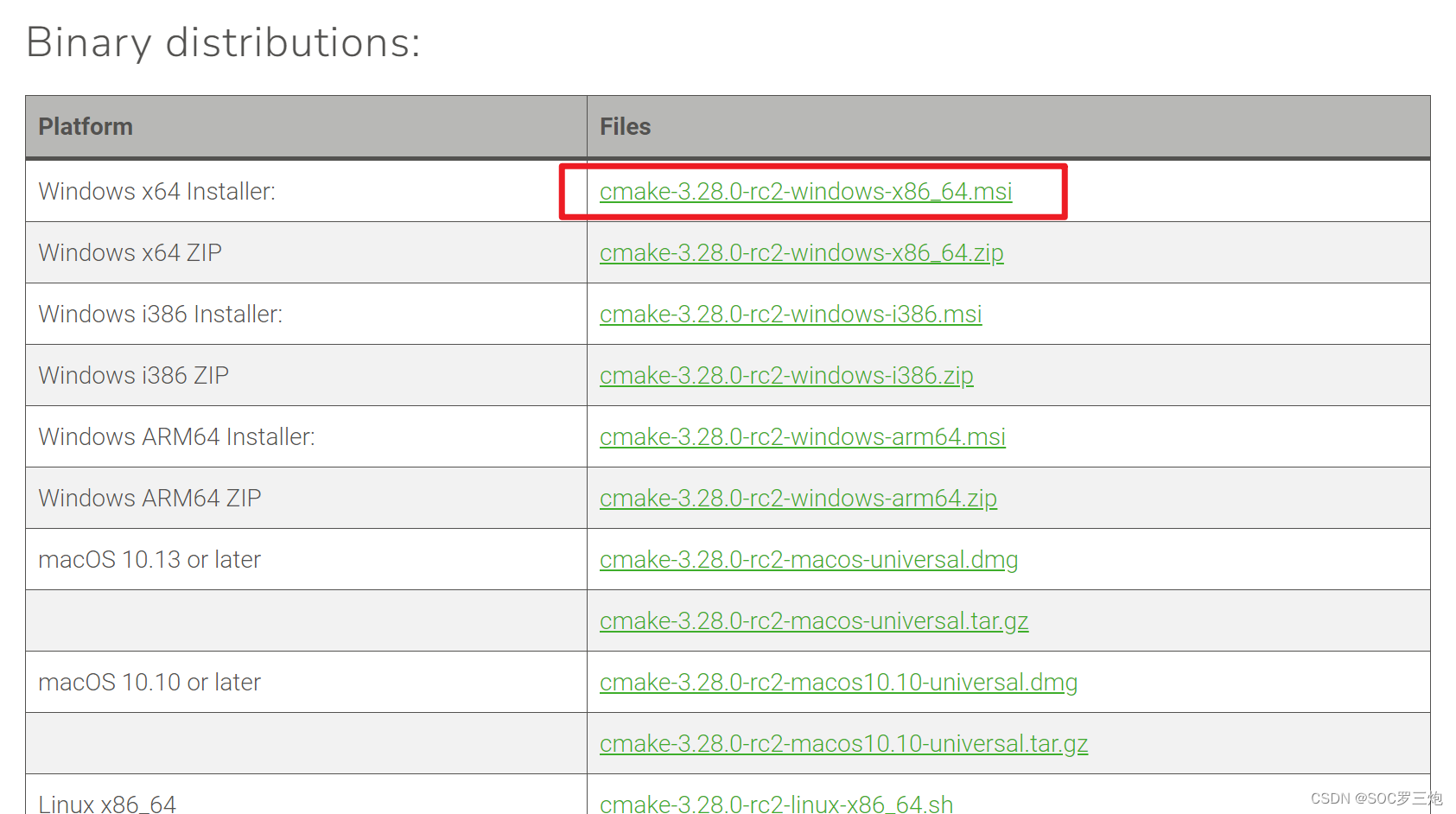Click the 'Platform' column header
This screenshot has height=814, width=1456.
306,127
